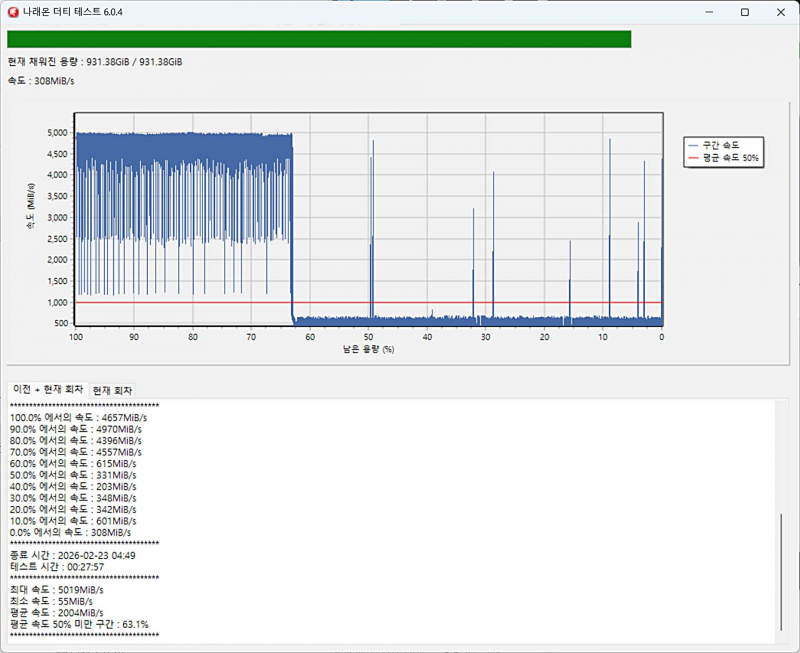Screen dimensions: 800x653
Task: Switch to the 현재 회차 tab
Action: click(112, 390)
